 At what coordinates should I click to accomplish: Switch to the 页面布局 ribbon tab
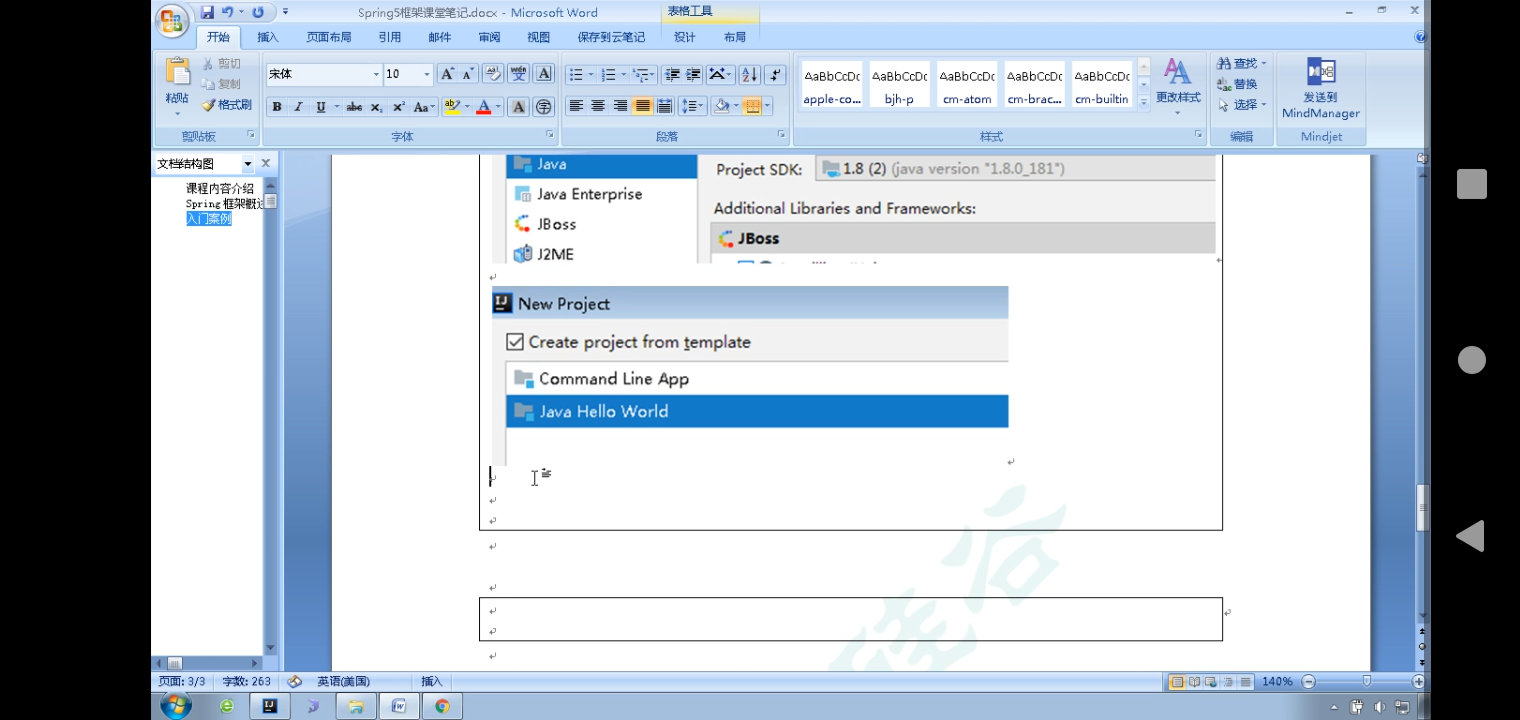[x=328, y=37]
